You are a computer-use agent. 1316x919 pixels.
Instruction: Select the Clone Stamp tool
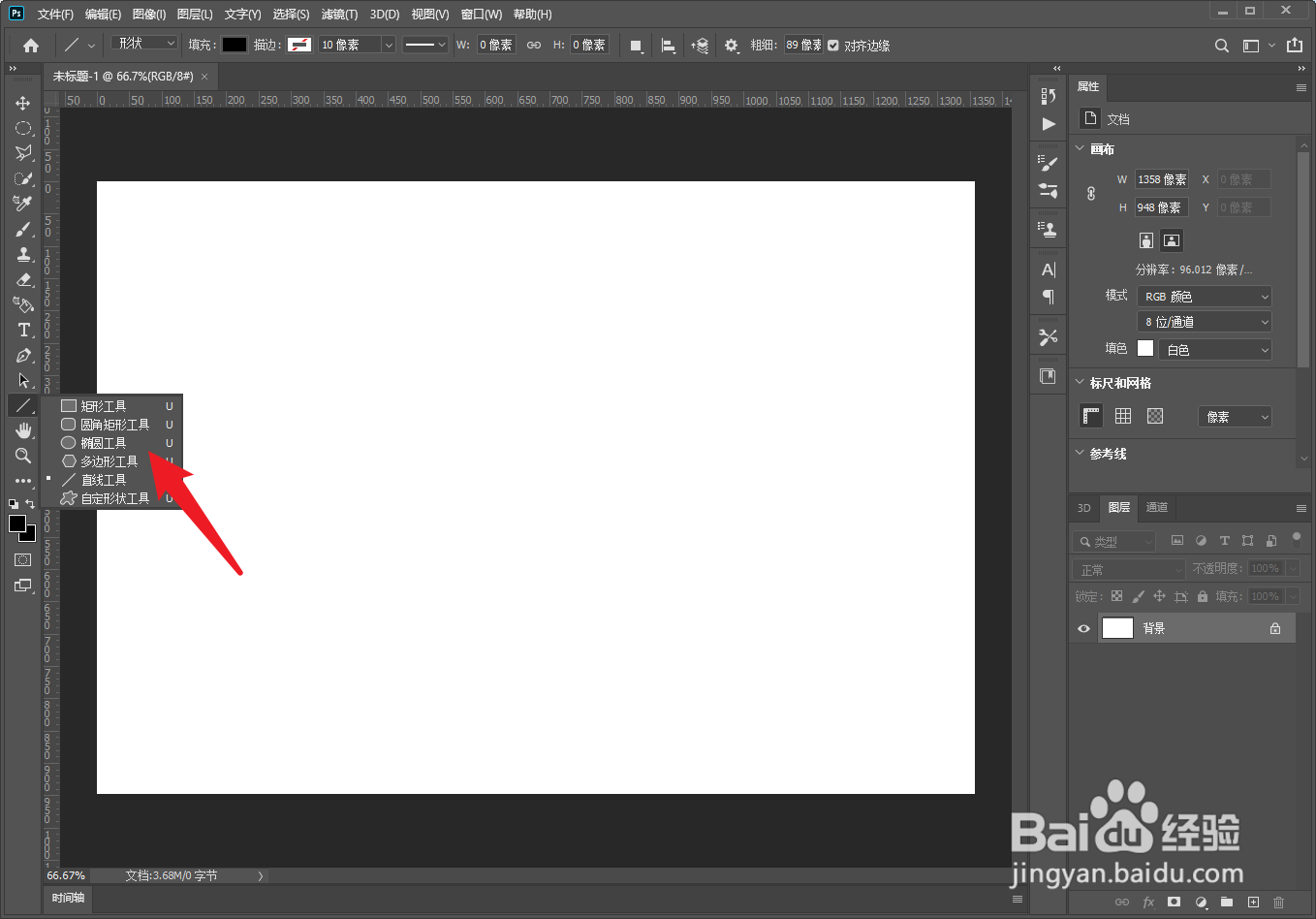coord(23,254)
